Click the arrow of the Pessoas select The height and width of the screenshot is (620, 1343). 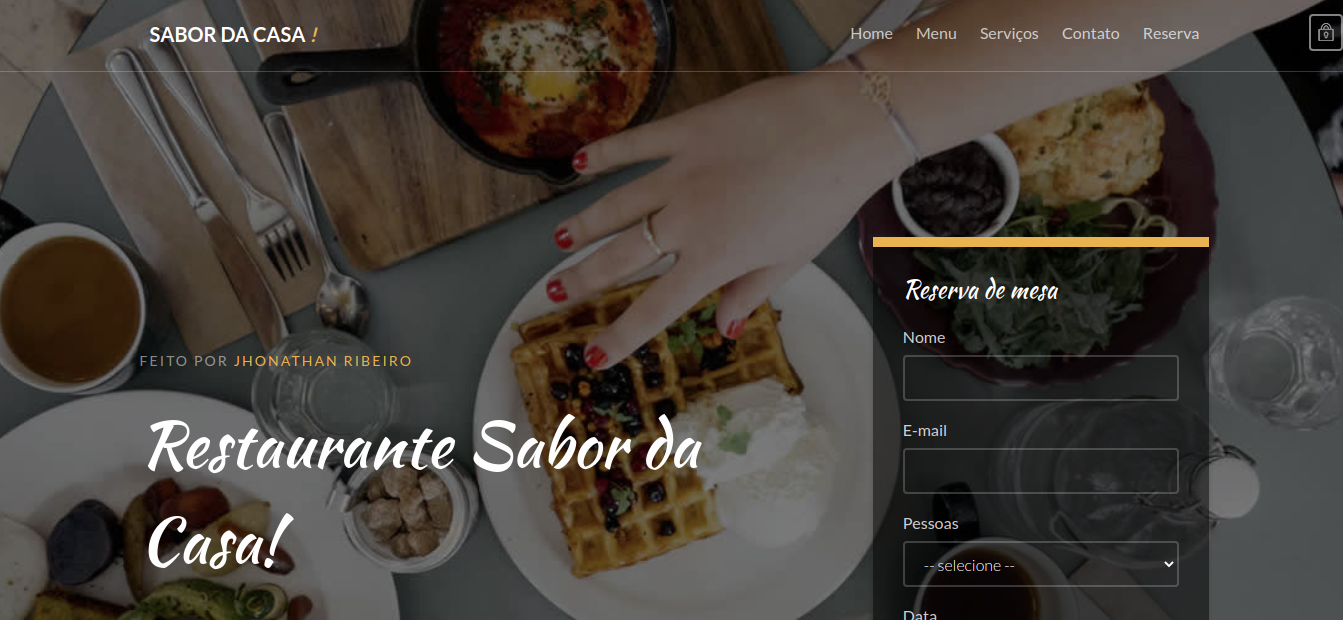pos(1168,564)
